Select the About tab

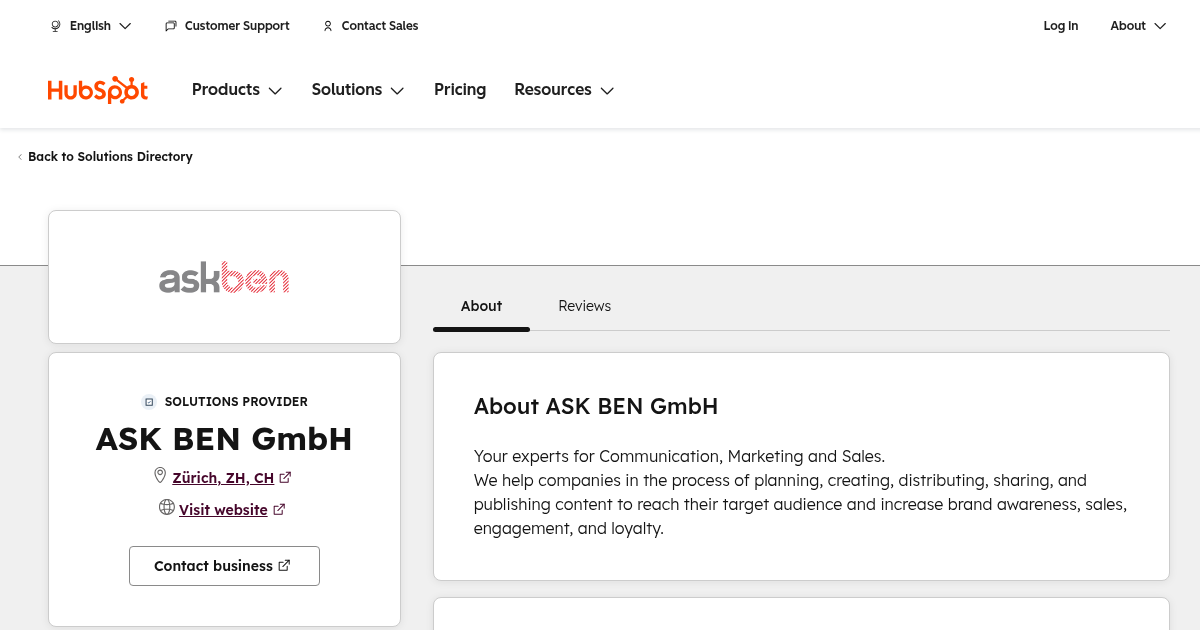pyautogui.click(x=481, y=306)
